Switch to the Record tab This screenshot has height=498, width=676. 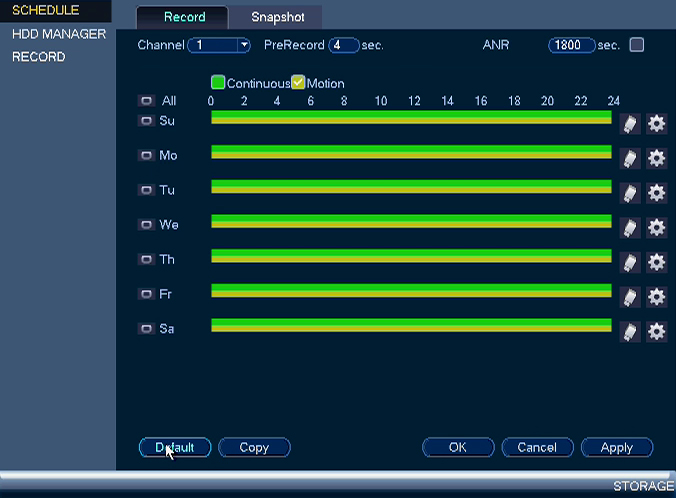182,17
